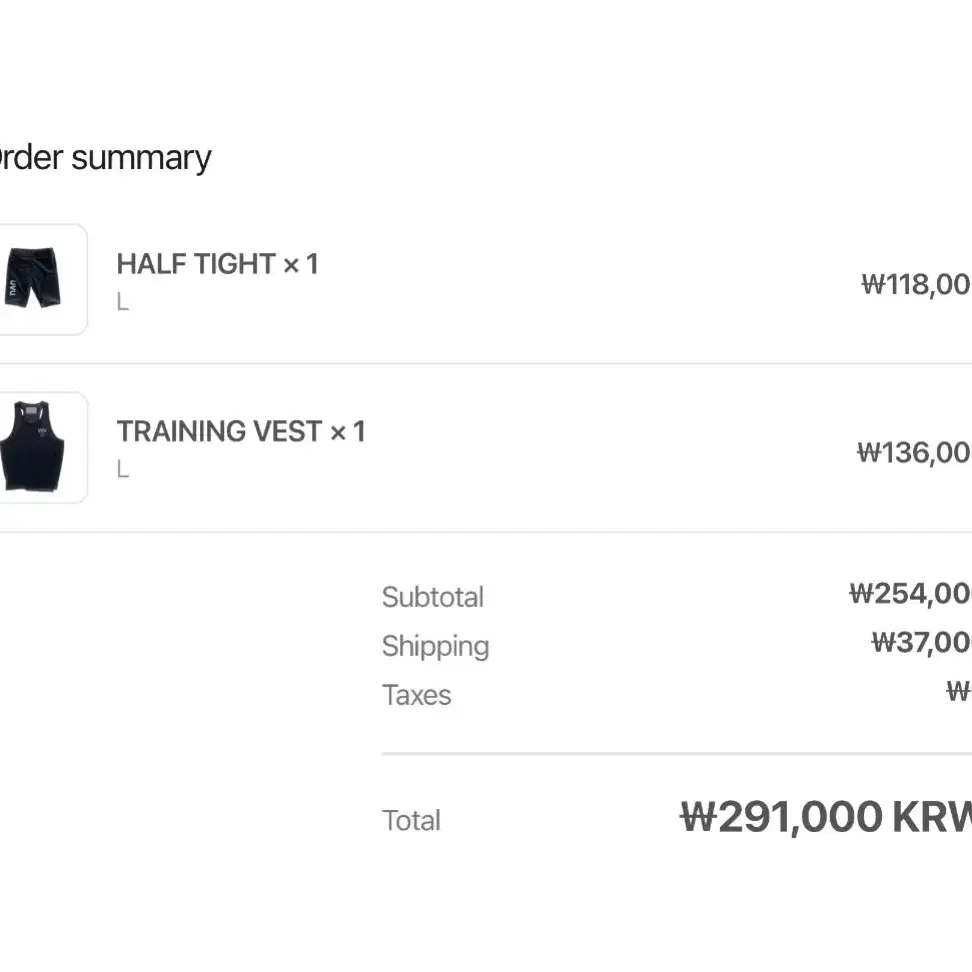Select the TRAINING VEST × 1 item name
This screenshot has height=972, width=972.
[241, 431]
